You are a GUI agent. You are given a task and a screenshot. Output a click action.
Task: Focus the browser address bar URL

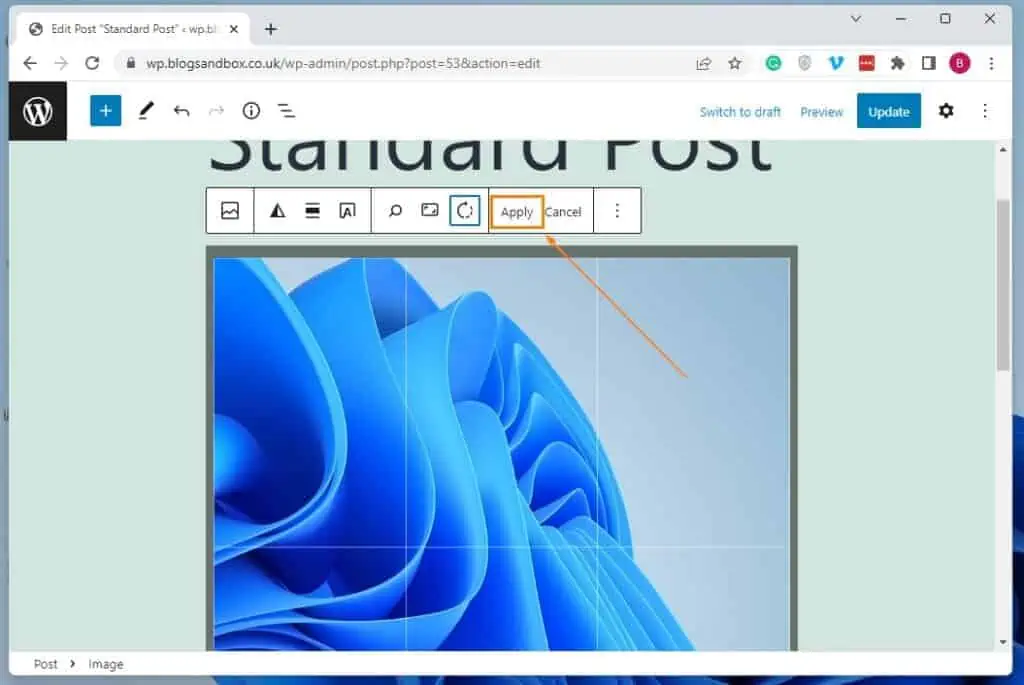tap(343, 63)
